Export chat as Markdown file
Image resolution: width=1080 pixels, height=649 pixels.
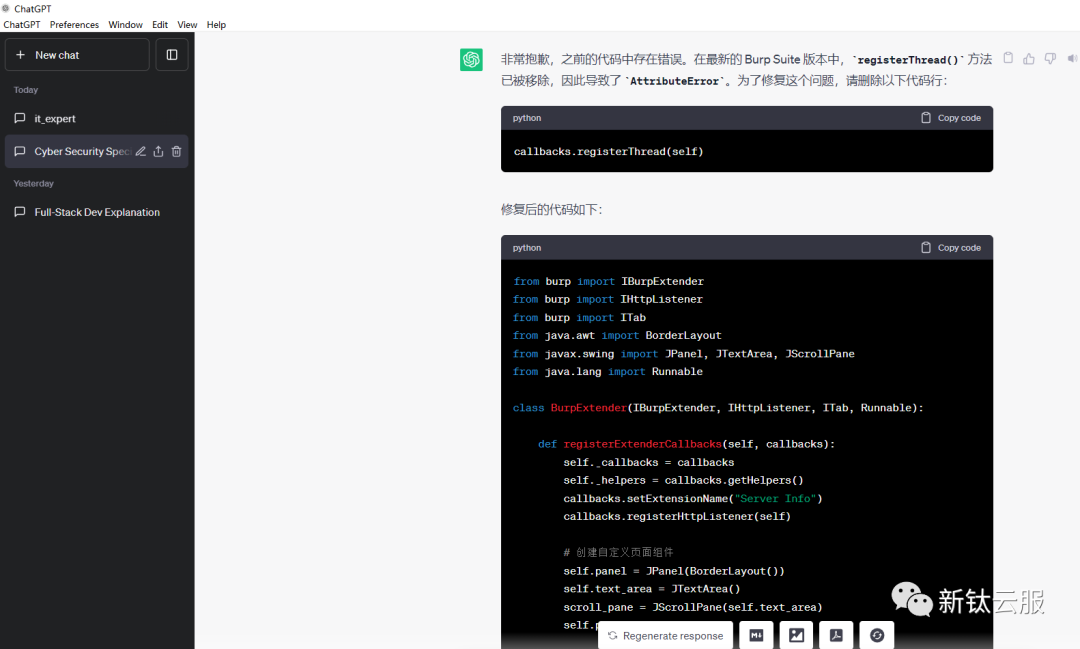757,635
